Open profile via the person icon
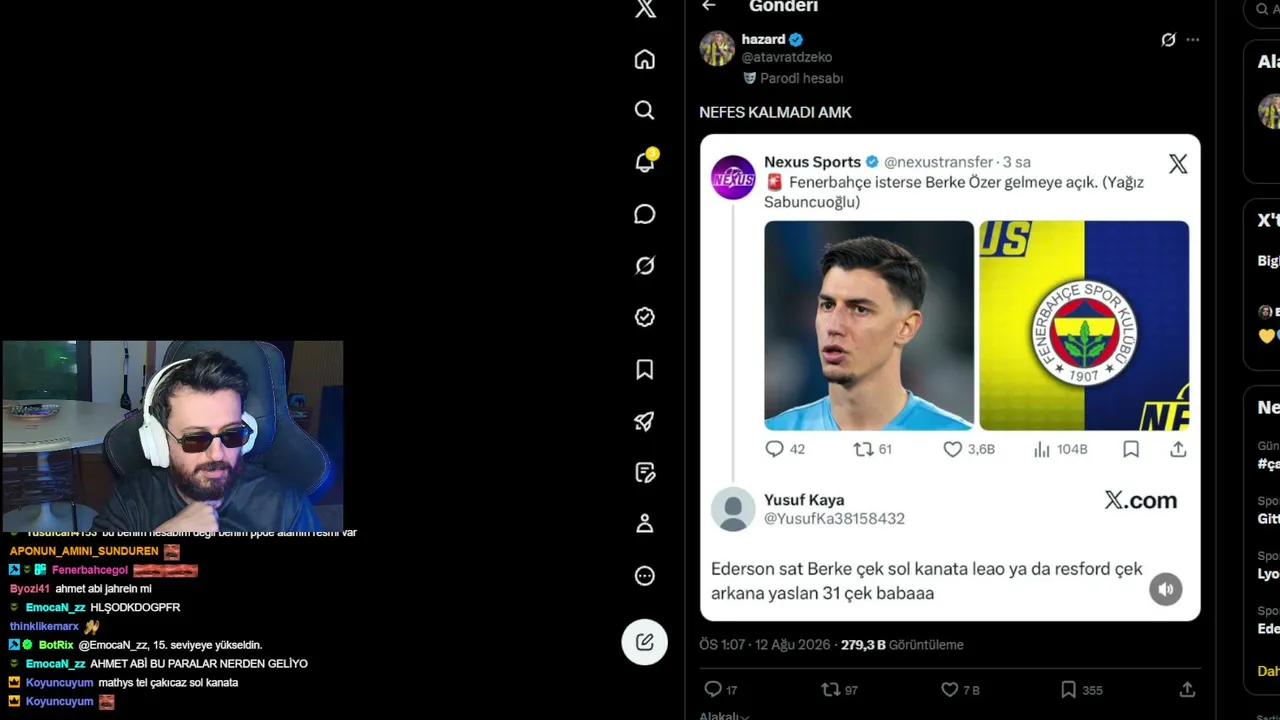Screen dimensions: 1280x720 645,523
